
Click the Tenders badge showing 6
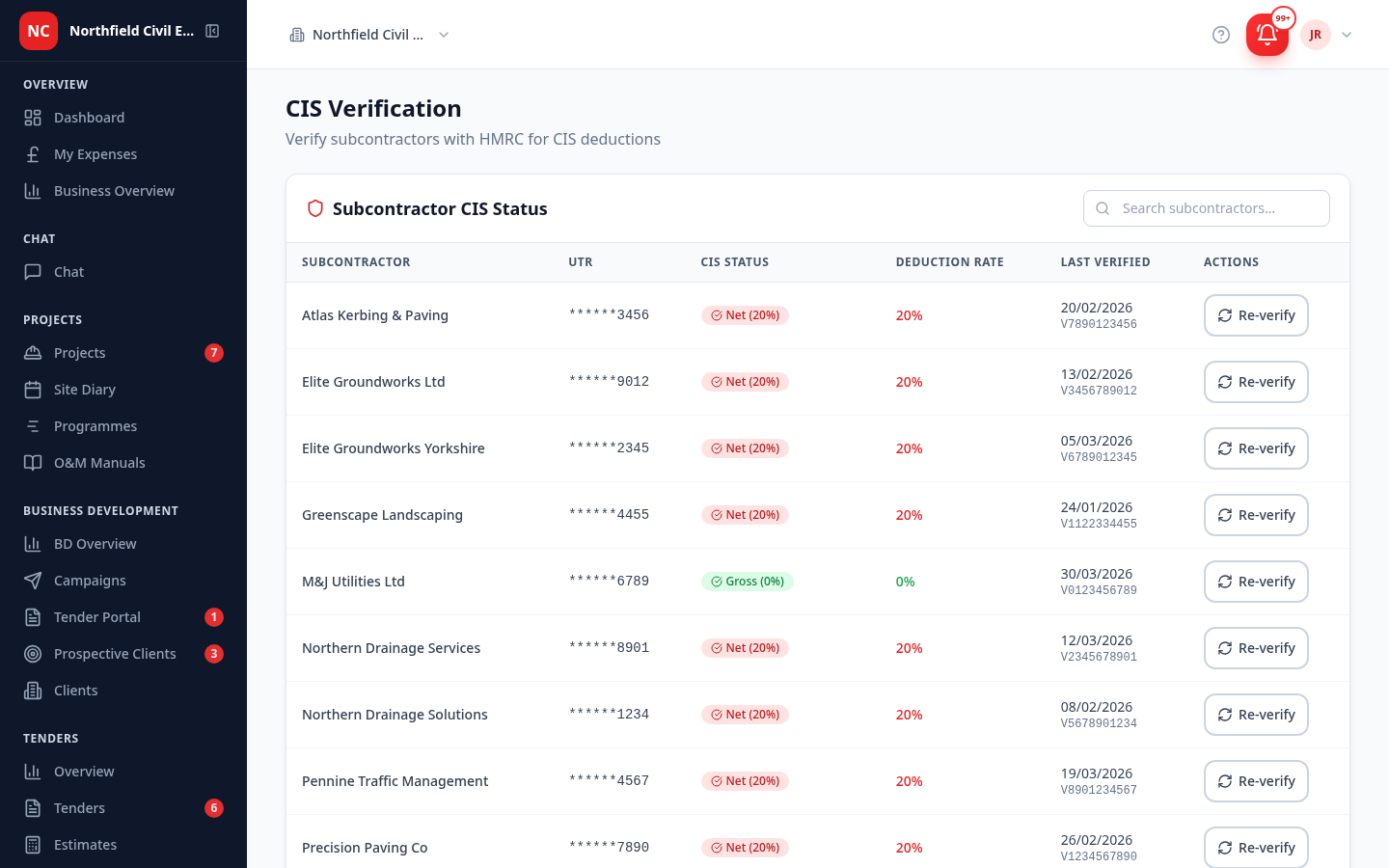(x=214, y=808)
